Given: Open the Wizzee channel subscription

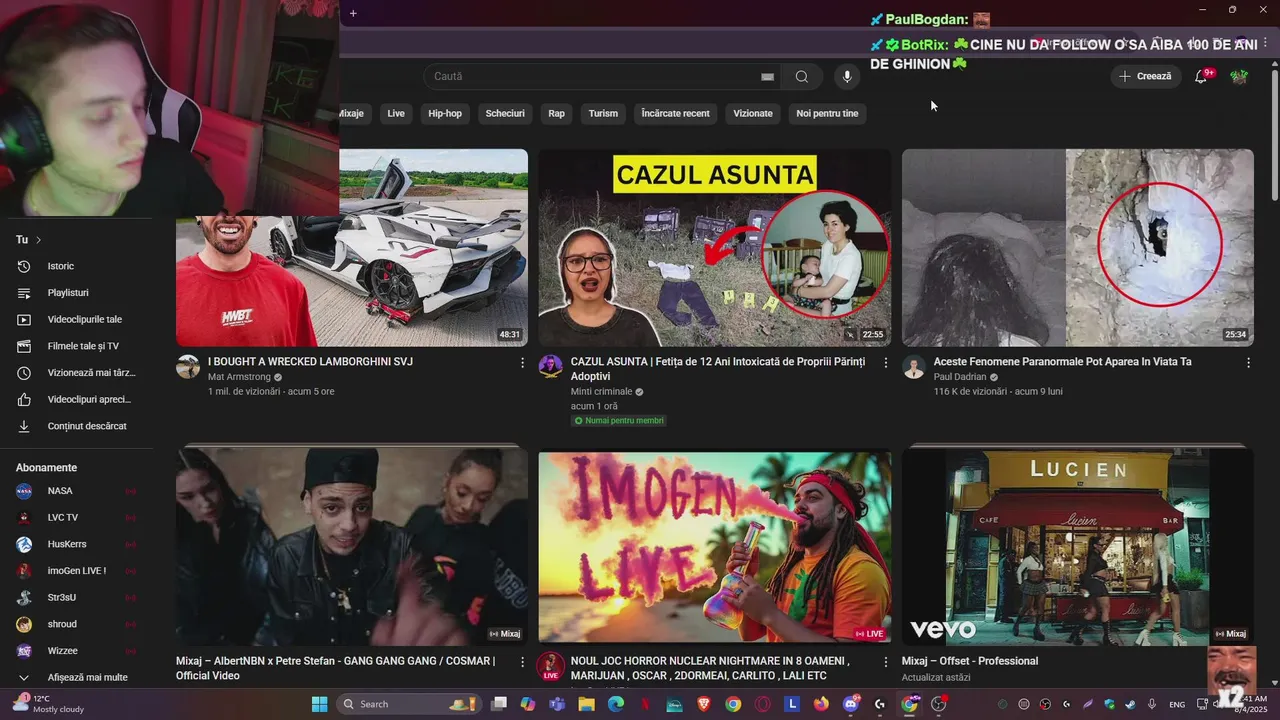Looking at the screenshot, I should [x=75, y=651].
